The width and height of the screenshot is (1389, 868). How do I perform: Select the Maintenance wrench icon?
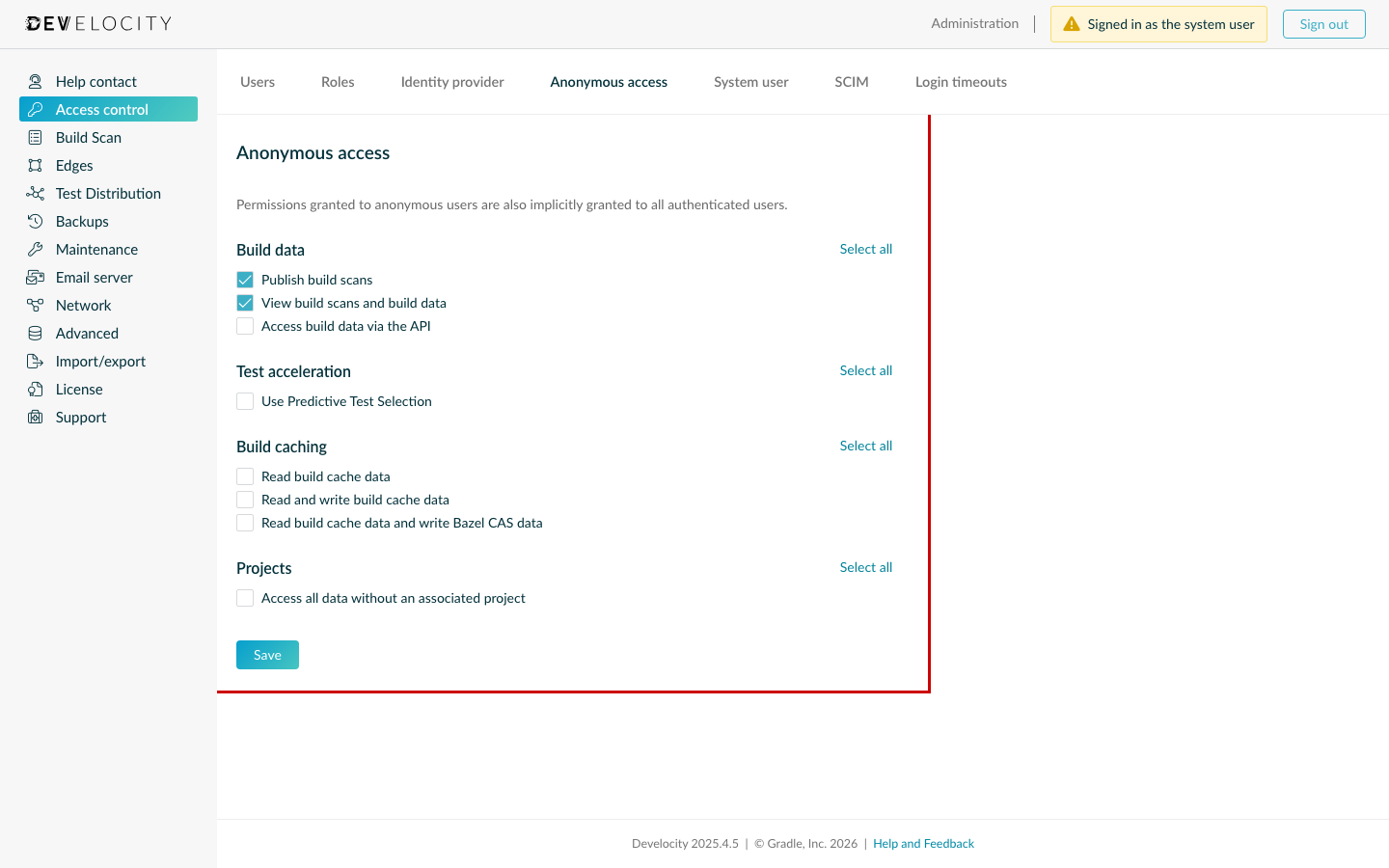36,249
